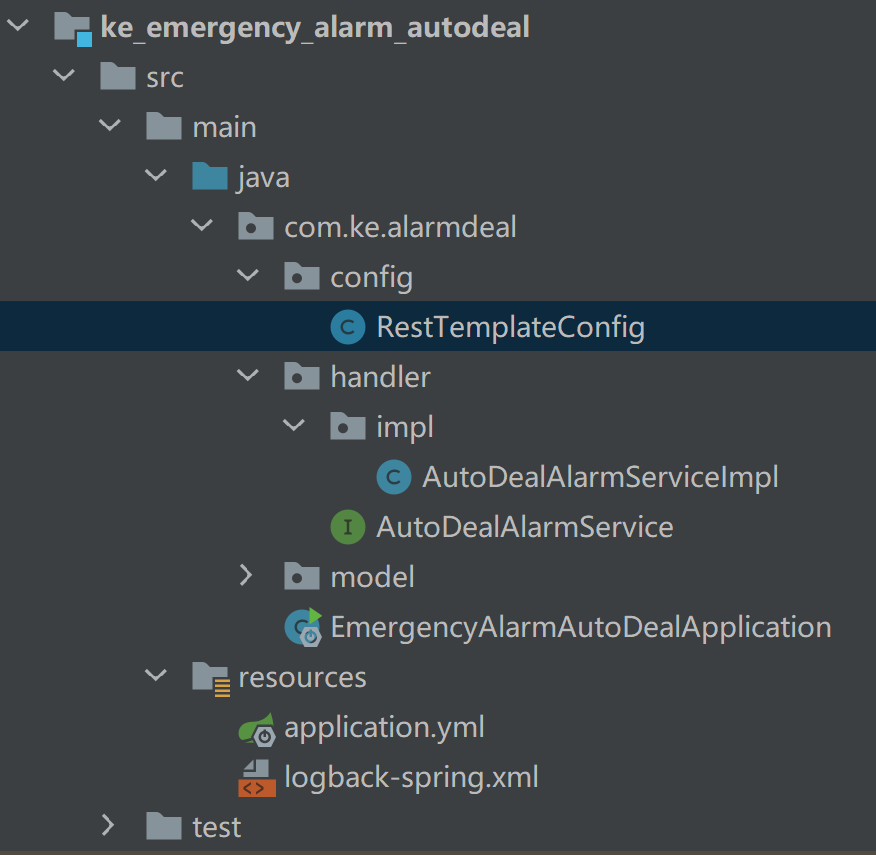
Task: Click the XML file icon for logback-spring.xml
Action: [x=256, y=776]
